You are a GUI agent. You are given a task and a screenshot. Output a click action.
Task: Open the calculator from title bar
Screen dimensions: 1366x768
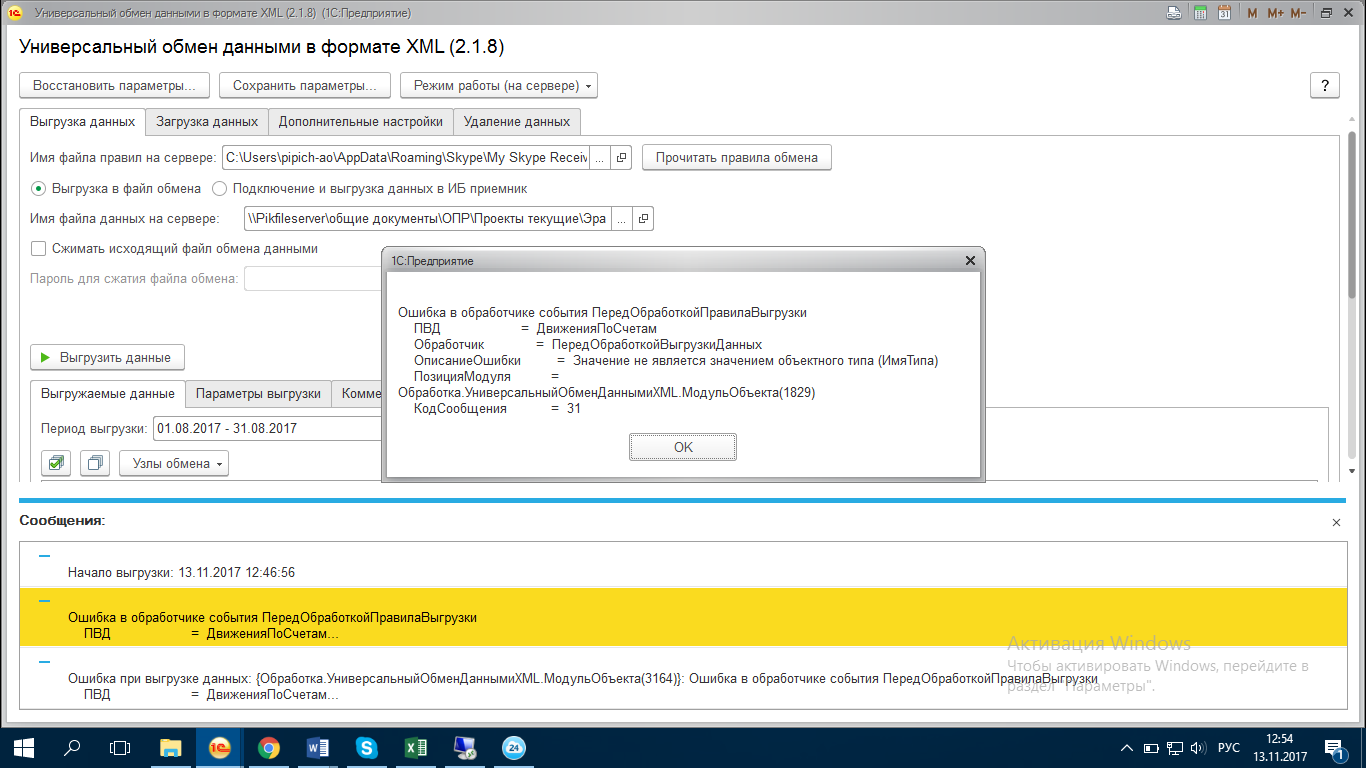(x=1199, y=13)
